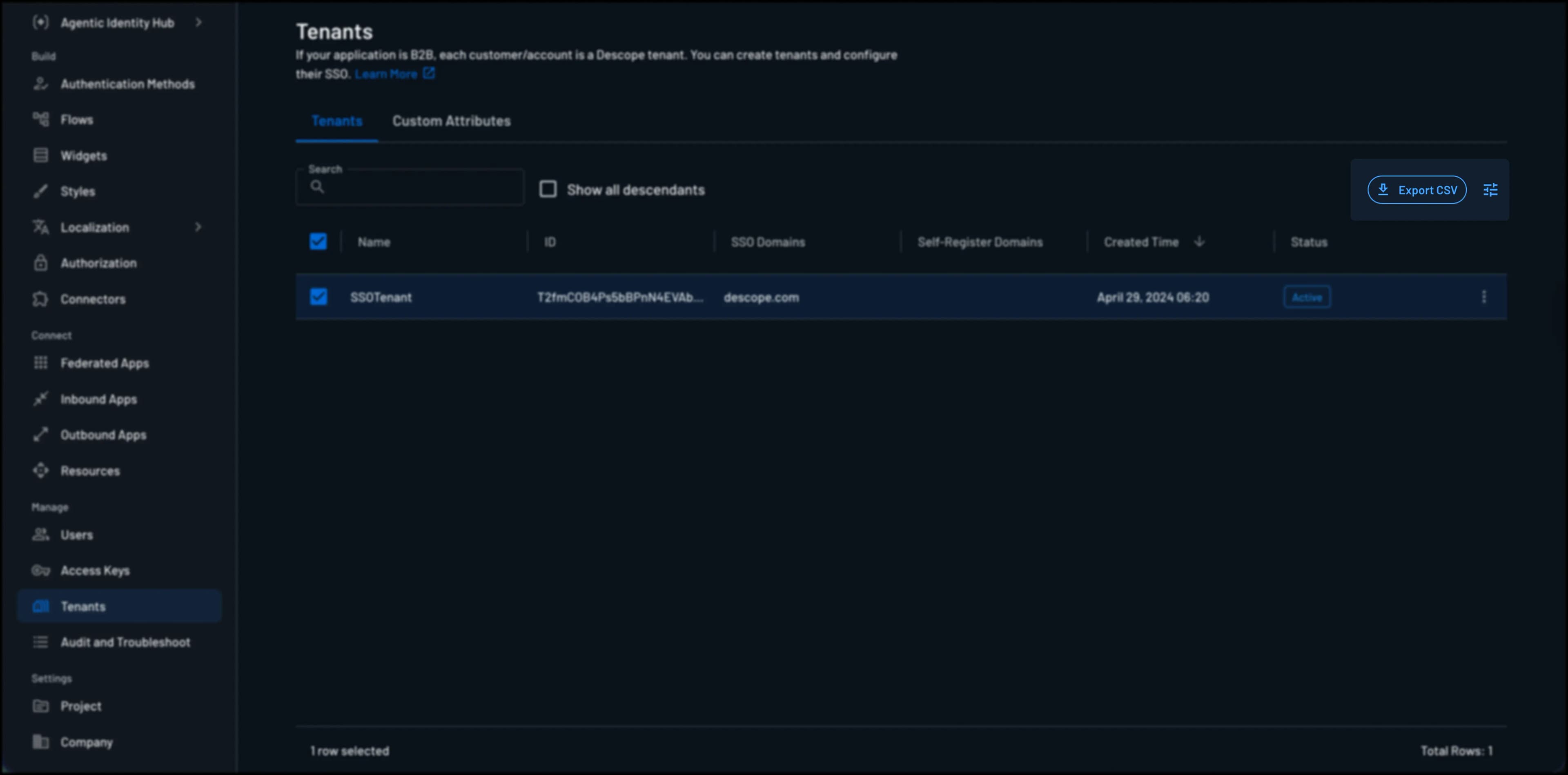Select the Federated Apps grid icon
1568x775 pixels.
[40, 362]
